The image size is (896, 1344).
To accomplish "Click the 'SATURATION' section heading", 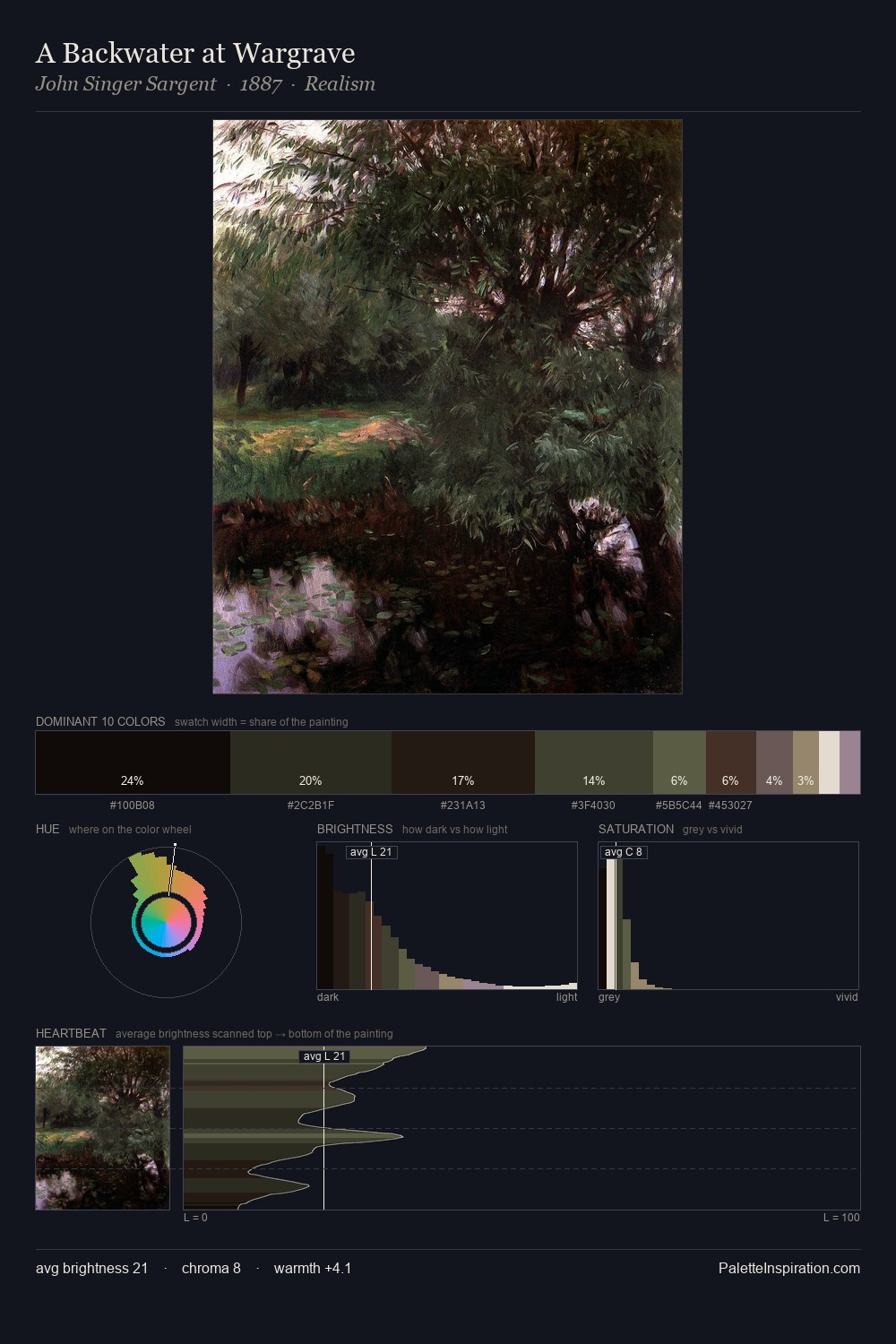I will pyautogui.click(x=636, y=829).
